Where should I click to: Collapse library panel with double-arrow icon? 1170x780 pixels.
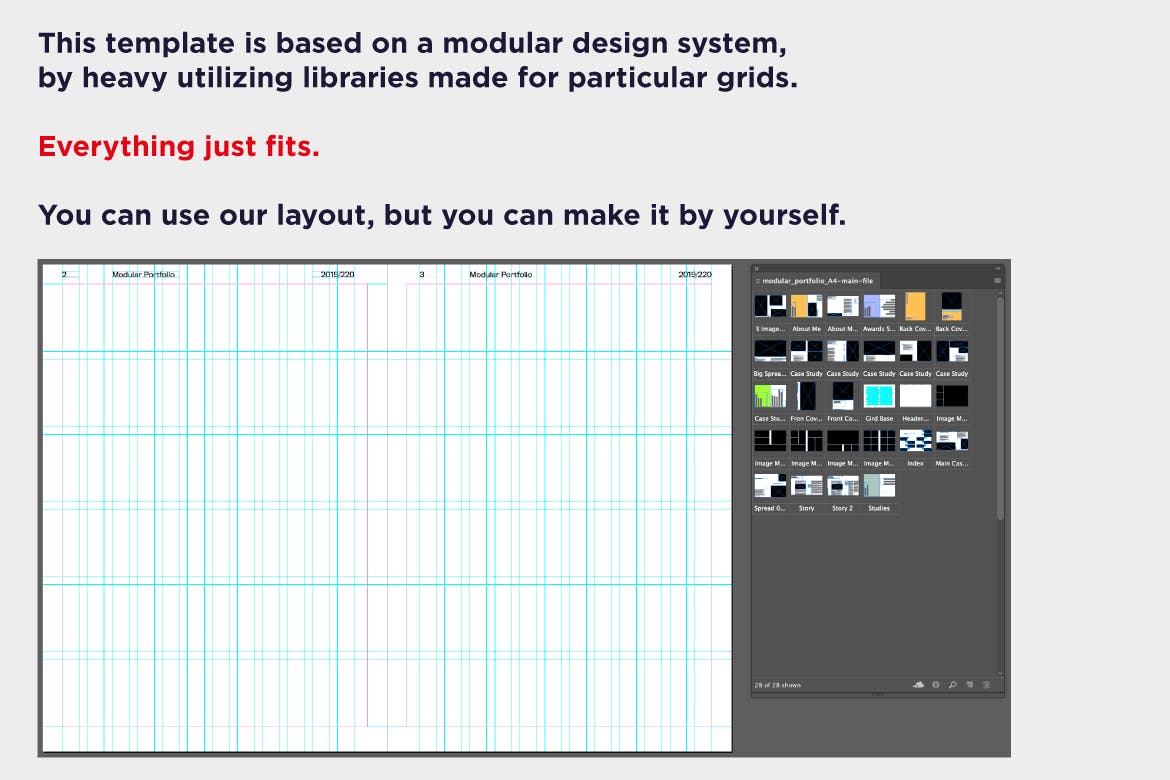997,268
